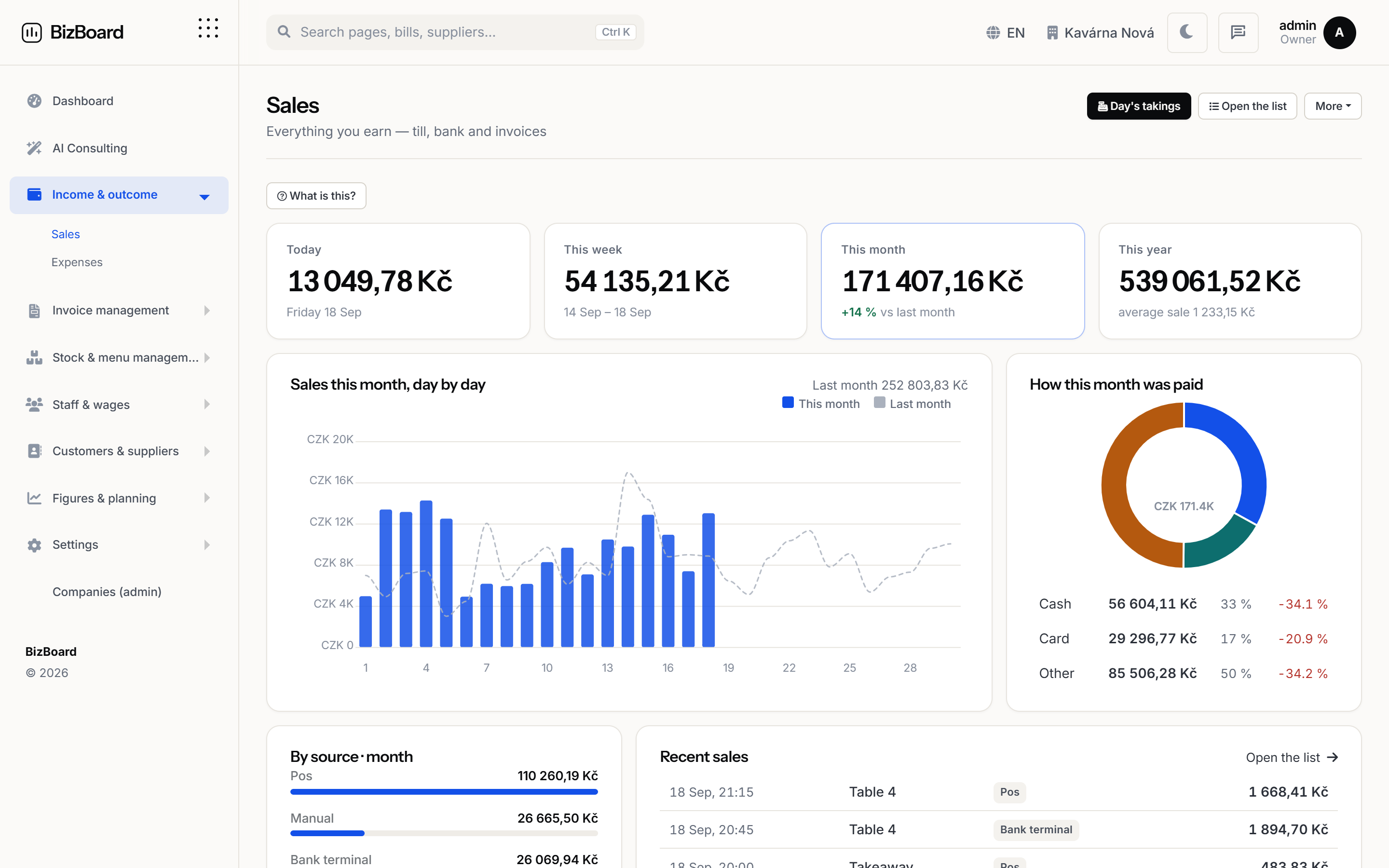Click the Settings gear icon
Image resolution: width=1389 pixels, height=868 pixels.
(34, 545)
